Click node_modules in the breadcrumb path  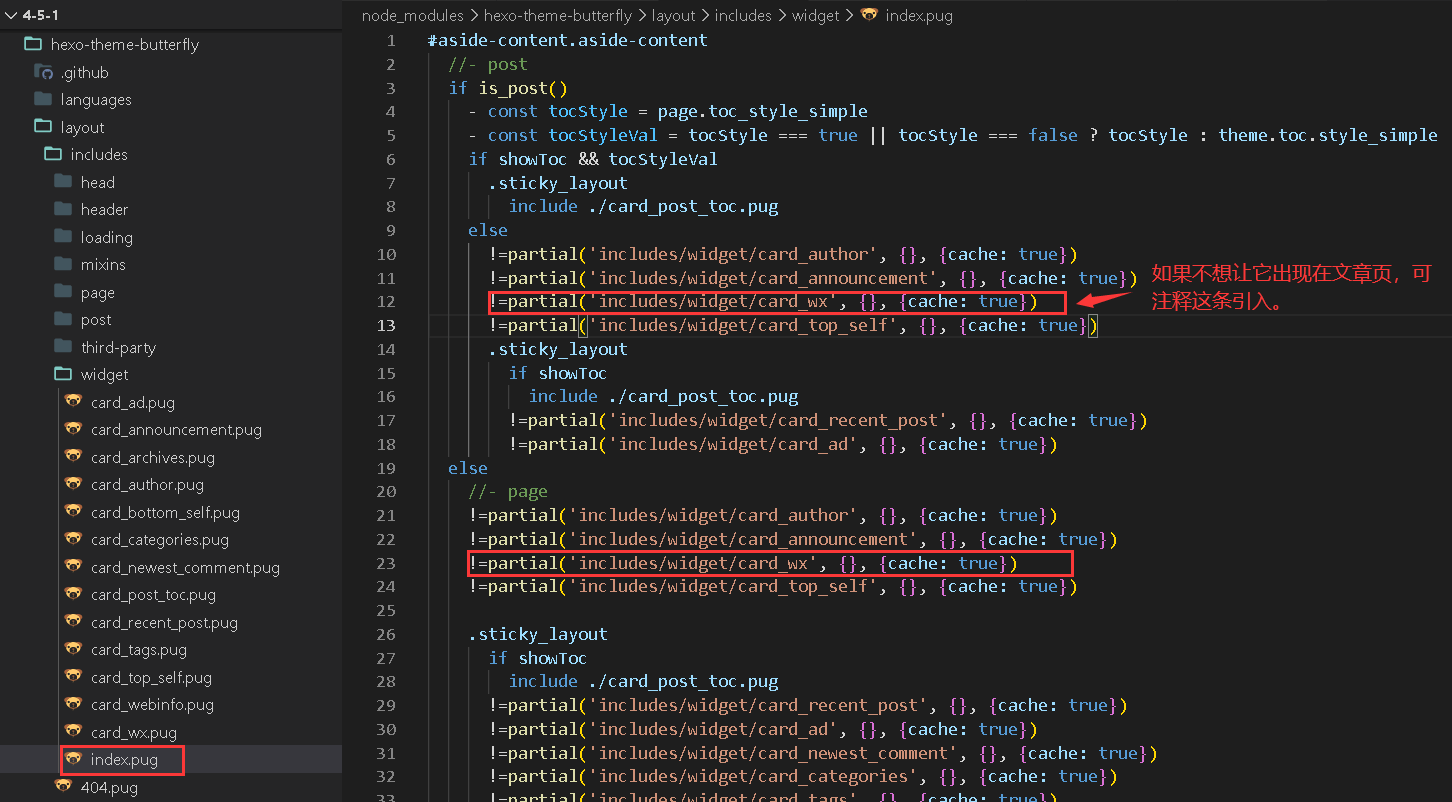(413, 15)
